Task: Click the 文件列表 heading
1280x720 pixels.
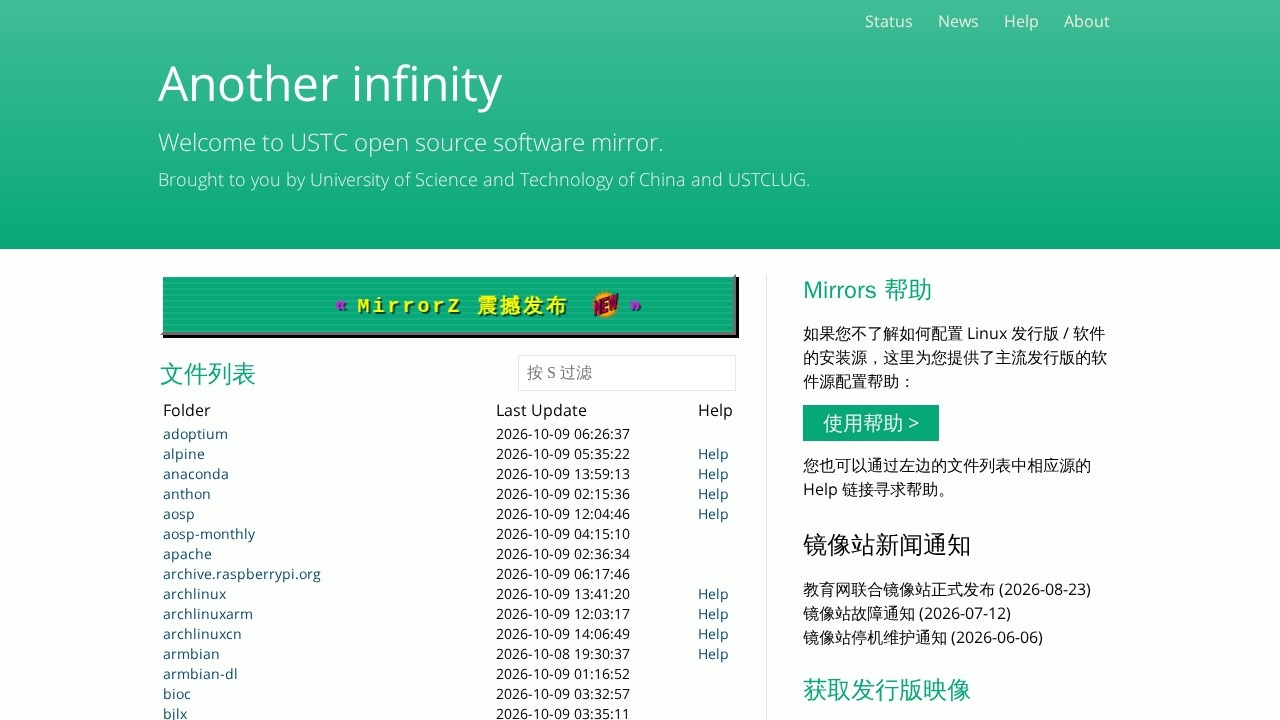Action: 208,374
